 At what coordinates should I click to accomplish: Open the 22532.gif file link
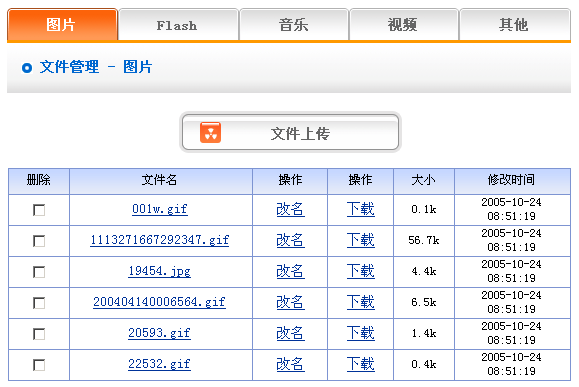coord(160,364)
